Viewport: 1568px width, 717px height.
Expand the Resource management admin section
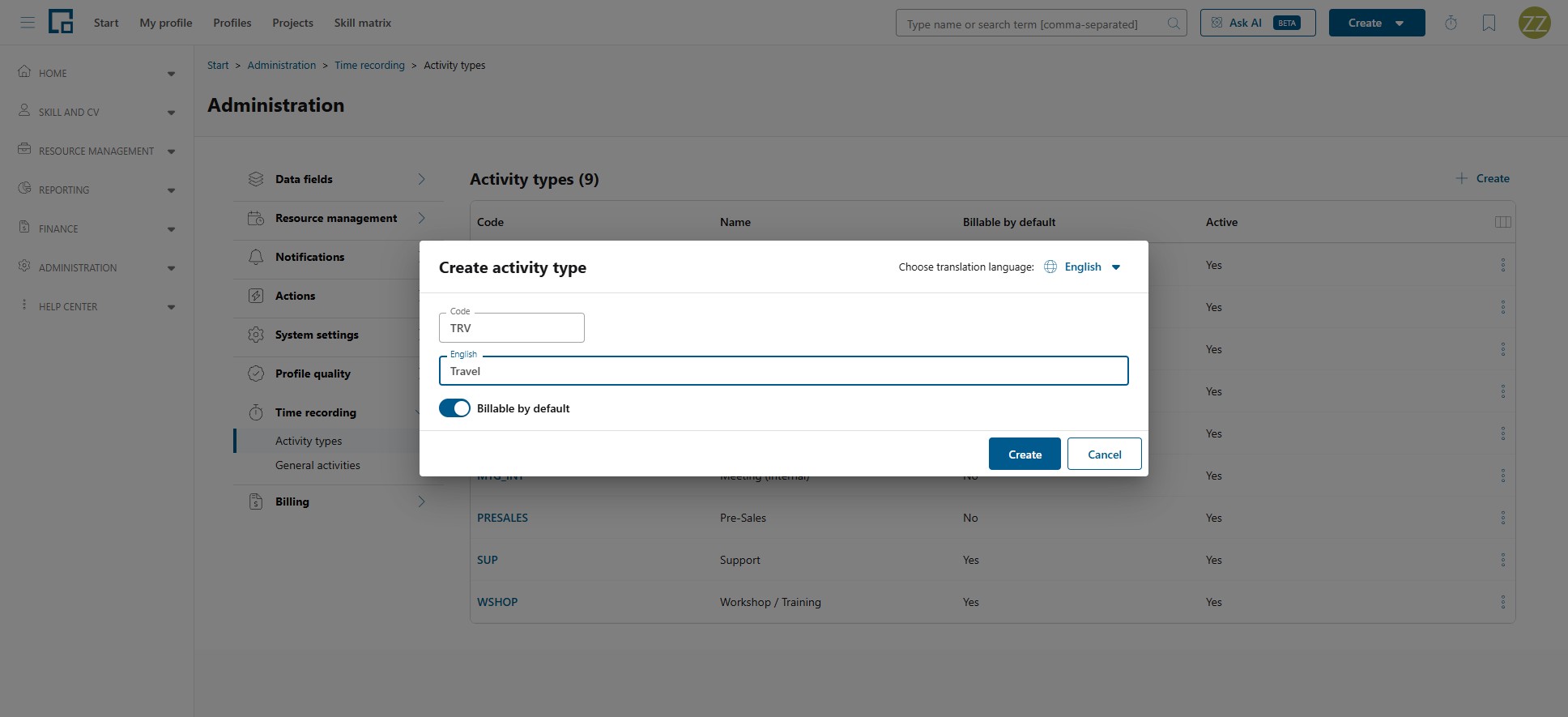tap(339, 218)
